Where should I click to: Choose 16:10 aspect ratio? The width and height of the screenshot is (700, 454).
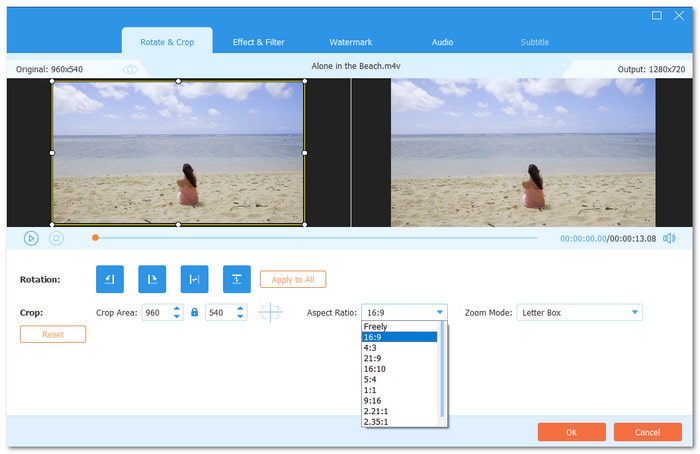(x=399, y=369)
